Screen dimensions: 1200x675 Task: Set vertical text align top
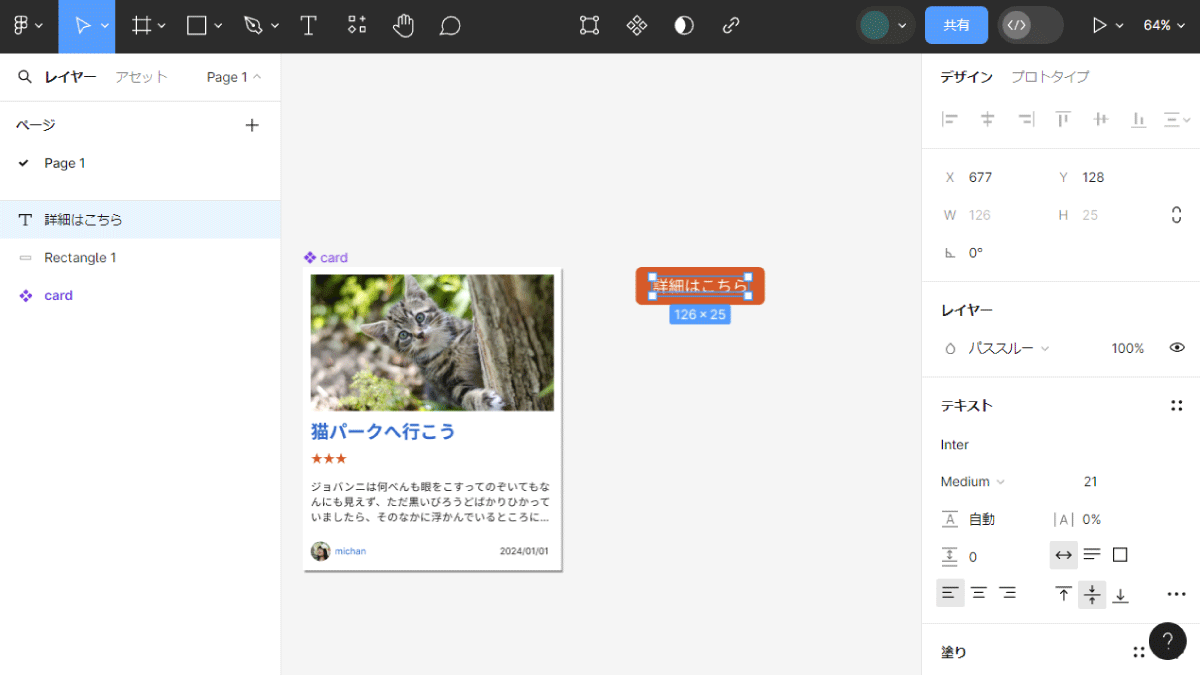(x=1063, y=594)
